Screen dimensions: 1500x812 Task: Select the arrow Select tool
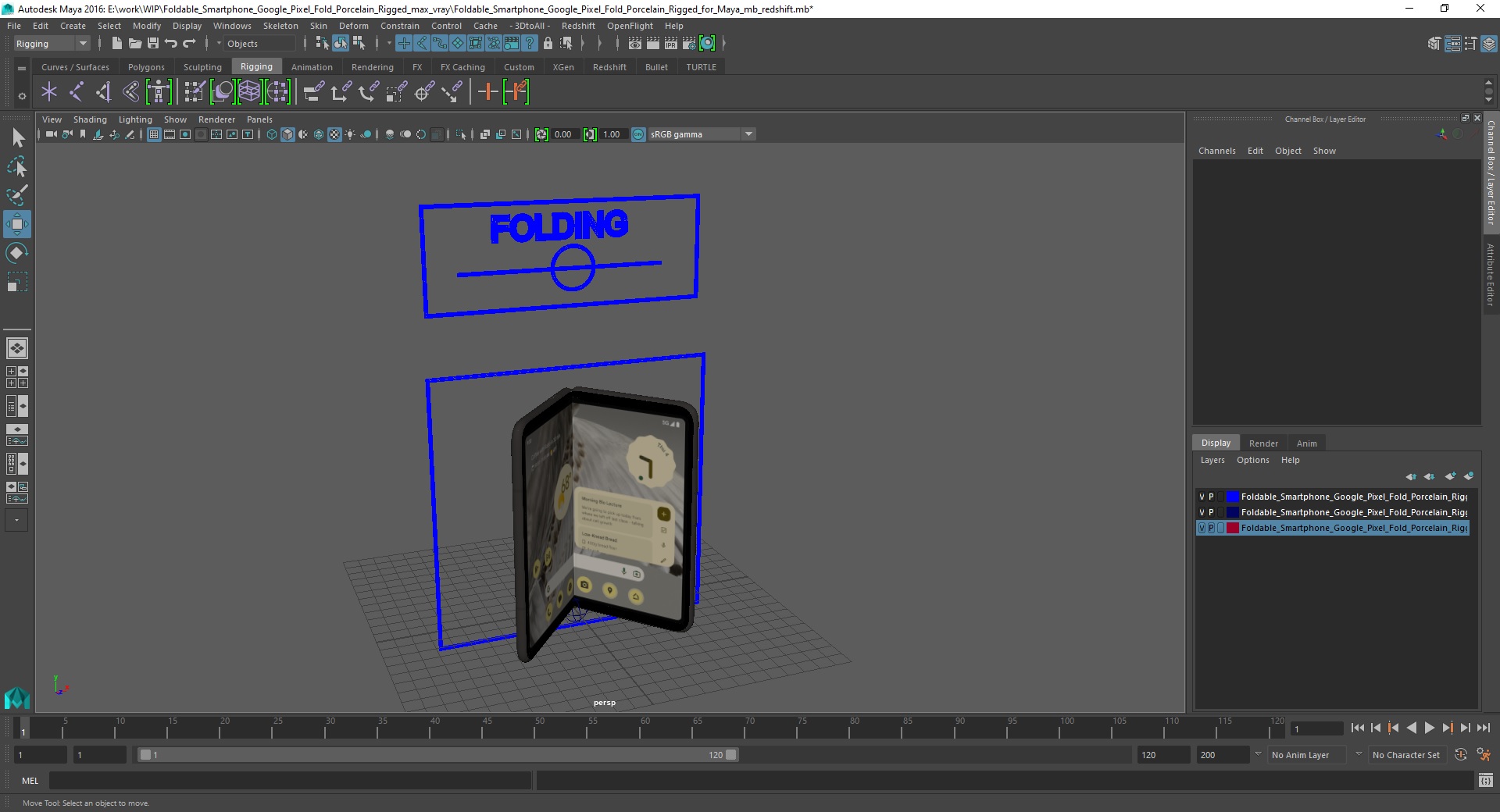pos(17,138)
